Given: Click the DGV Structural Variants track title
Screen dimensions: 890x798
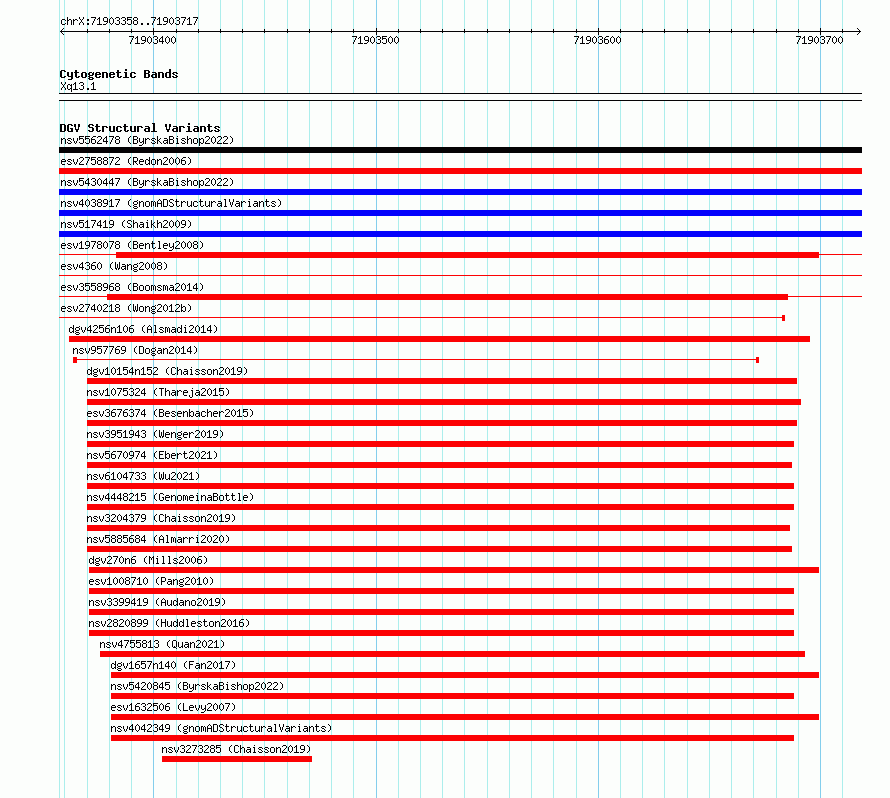Looking at the screenshot, I should coord(140,128).
